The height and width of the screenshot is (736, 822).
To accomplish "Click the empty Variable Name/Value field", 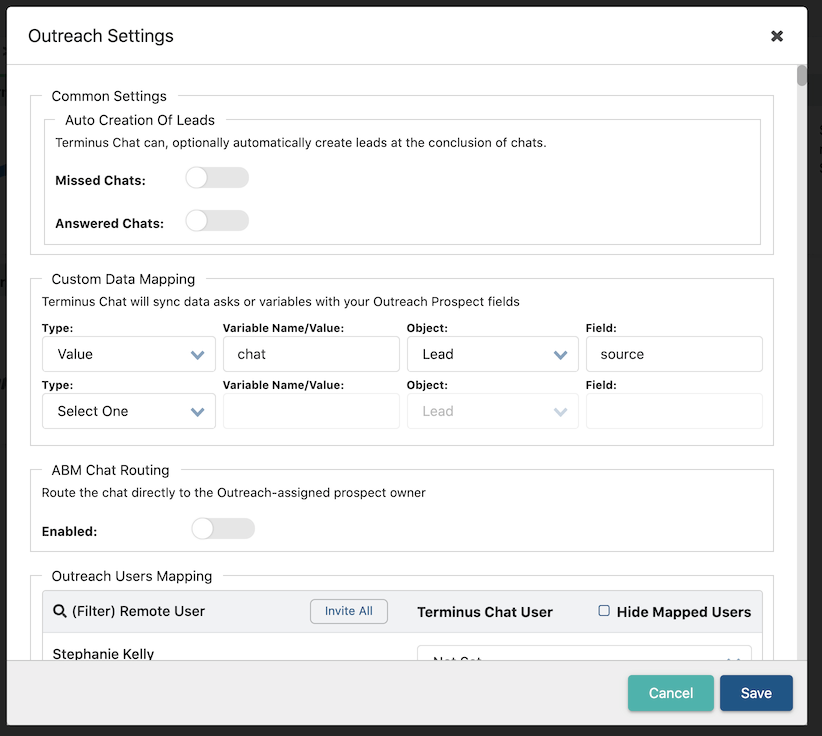I will (311, 412).
